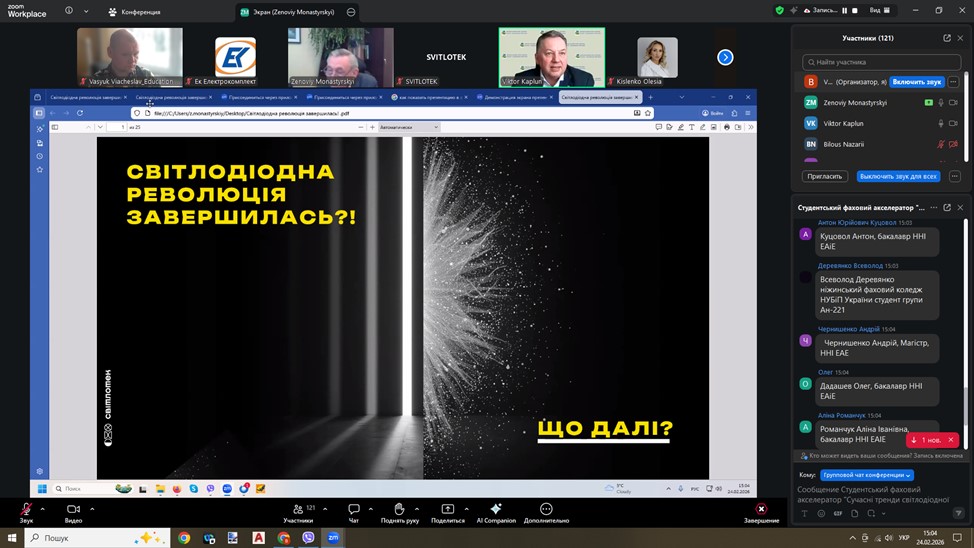Open more options for the Организатор row
The height and width of the screenshot is (548, 974).
954,82
